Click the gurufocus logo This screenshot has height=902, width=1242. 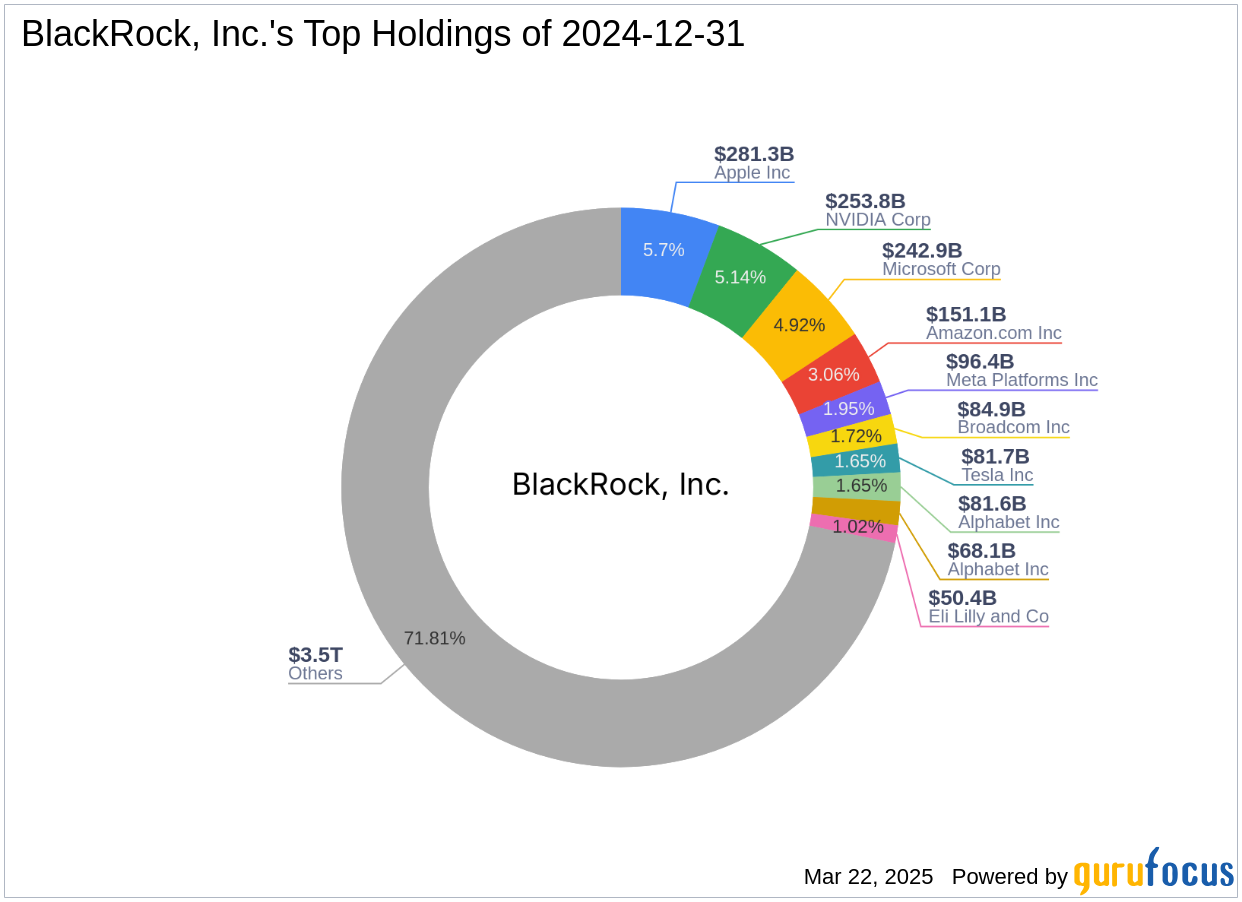click(1153, 872)
